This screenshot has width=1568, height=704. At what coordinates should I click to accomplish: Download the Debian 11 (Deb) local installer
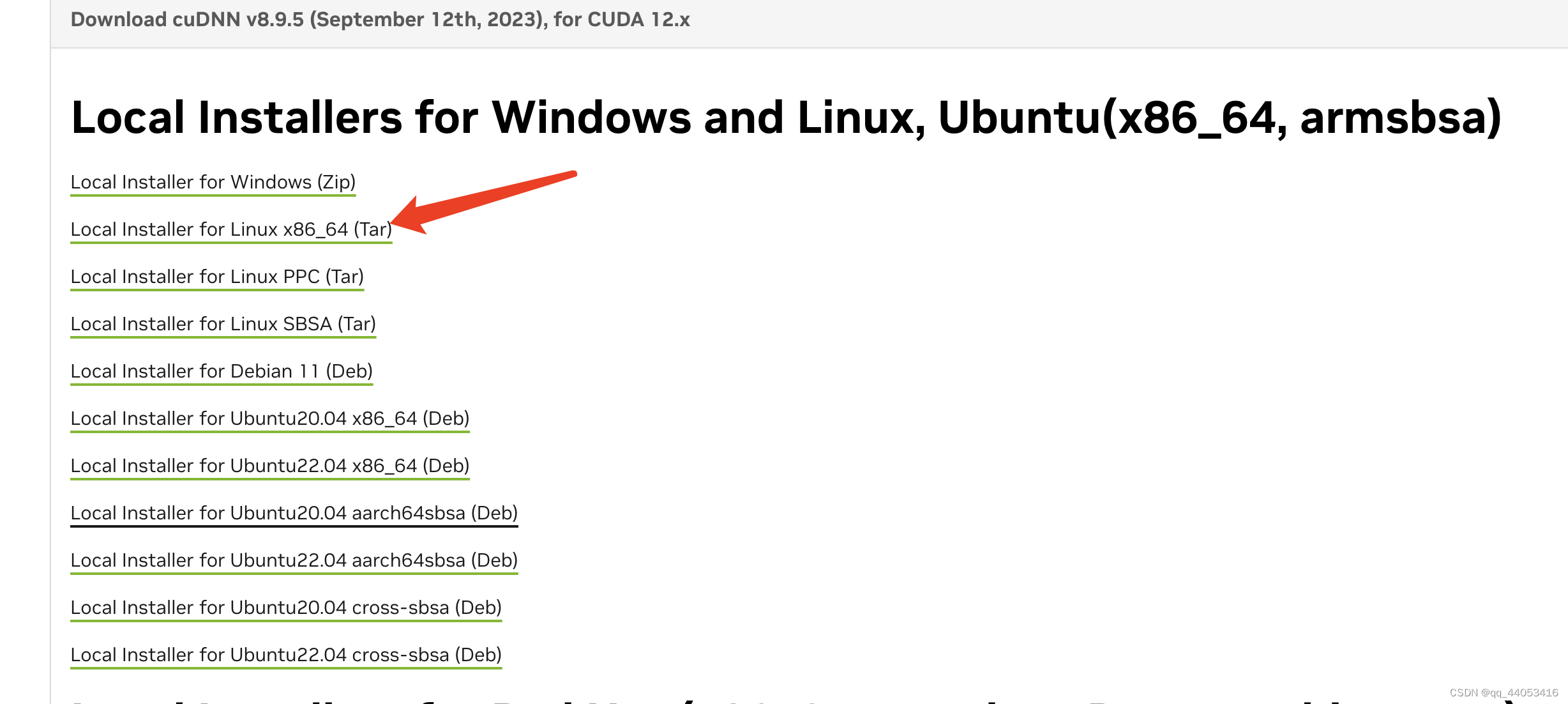[221, 371]
